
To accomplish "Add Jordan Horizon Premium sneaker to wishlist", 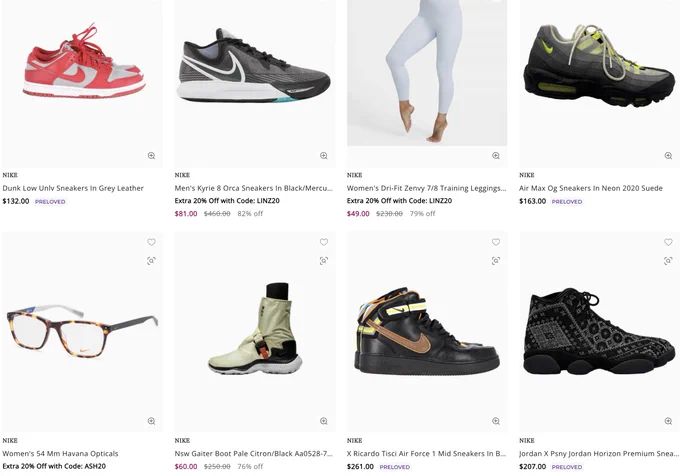I will tap(668, 242).
